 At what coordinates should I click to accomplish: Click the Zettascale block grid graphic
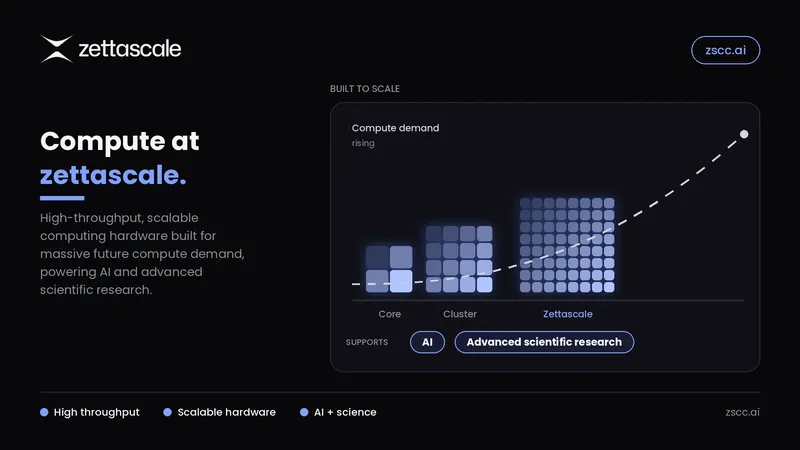click(x=567, y=245)
